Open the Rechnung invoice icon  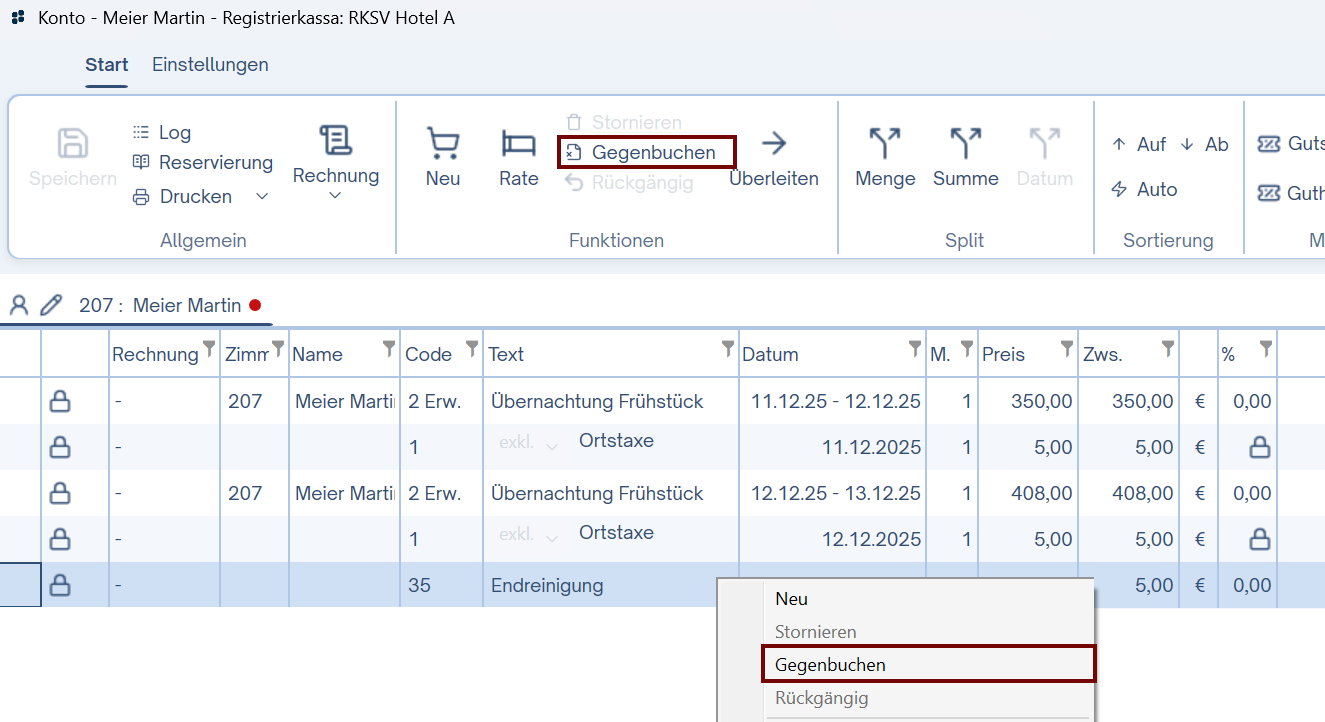[335, 140]
